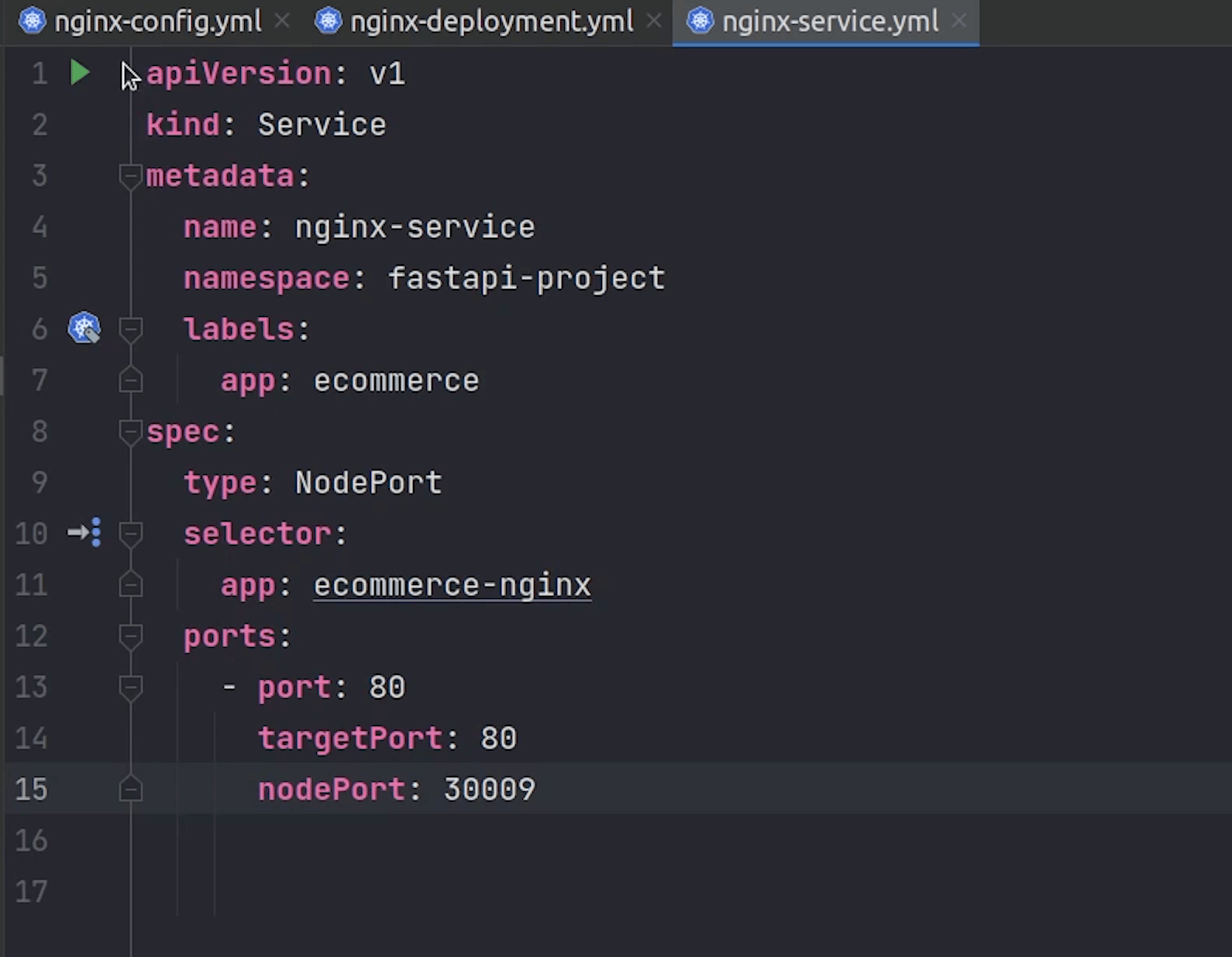Switch to the nginx-config.yml tab

click(x=157, y=22)
